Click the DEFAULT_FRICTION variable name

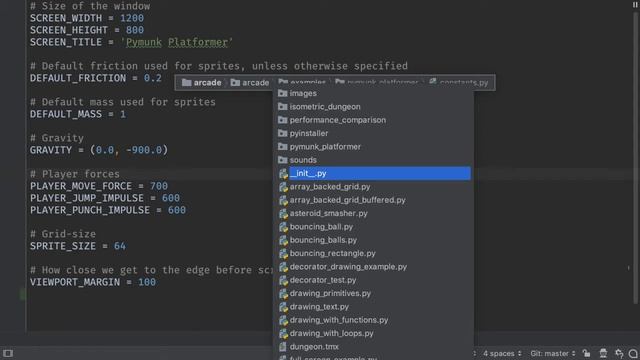point(78,78)
